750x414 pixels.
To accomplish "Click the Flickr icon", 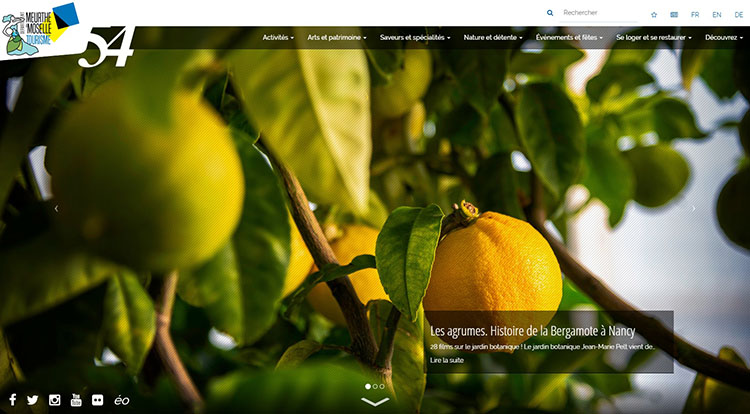I will tap(97, 400).
